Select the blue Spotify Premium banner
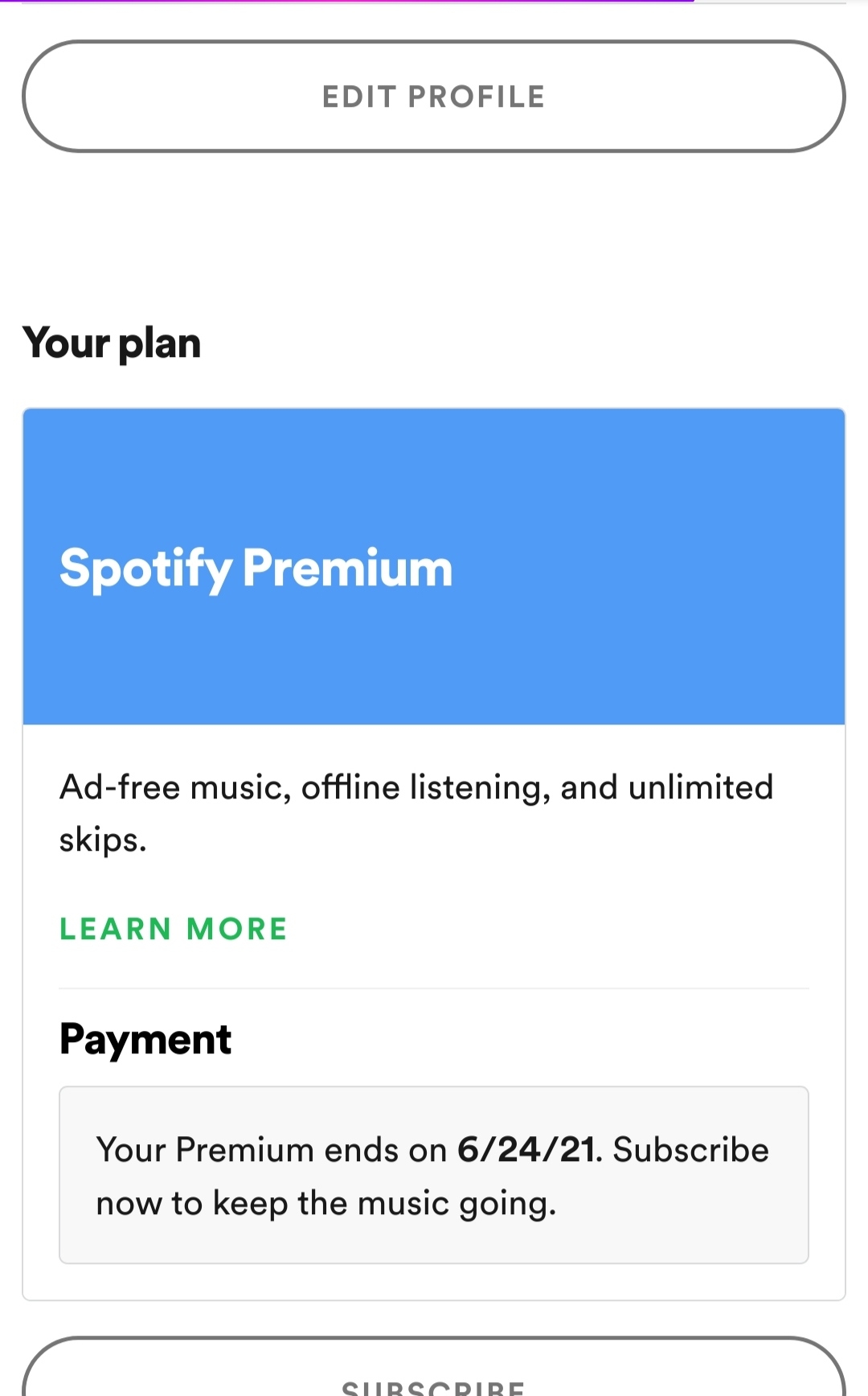This screenshot has height=1396, width=868. pyautogui.click(x=434, y=567)
